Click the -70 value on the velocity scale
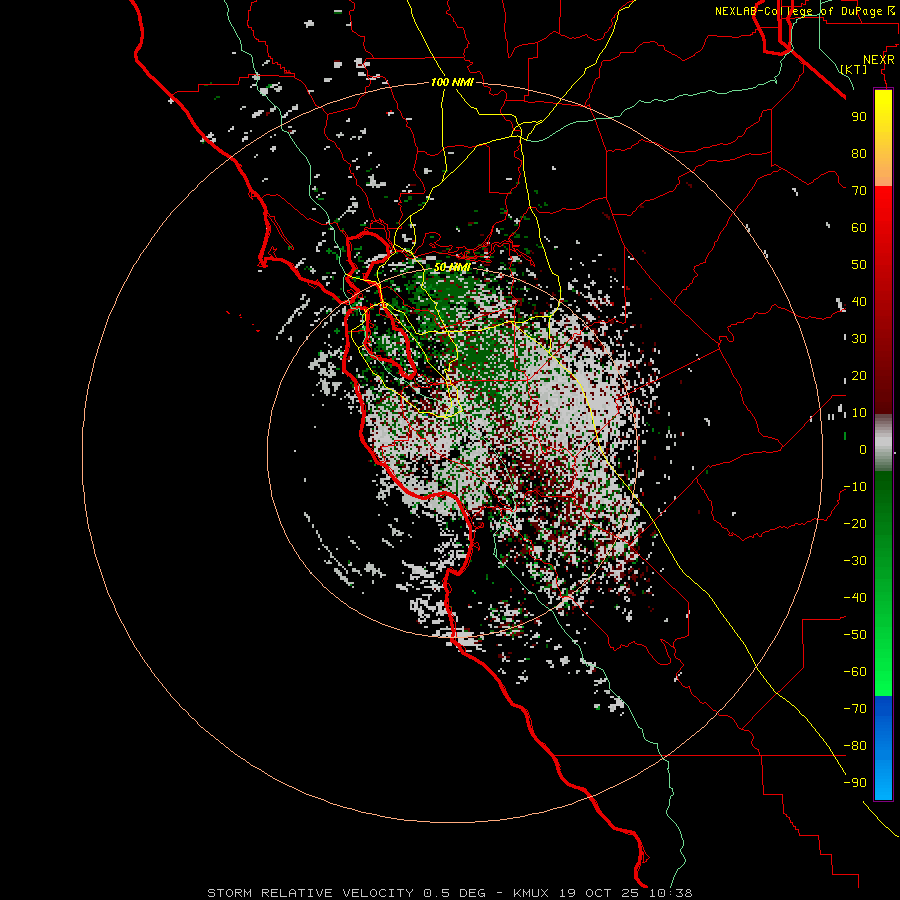Image resolution: width=900 pixels, height=900 pixels. click(855, 709)
